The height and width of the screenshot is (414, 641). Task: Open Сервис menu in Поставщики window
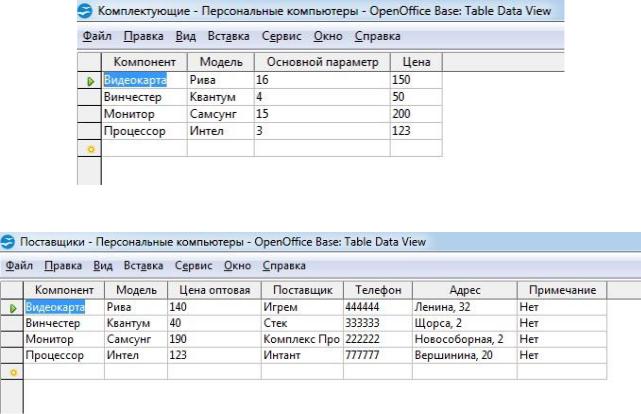pos(193,265)
